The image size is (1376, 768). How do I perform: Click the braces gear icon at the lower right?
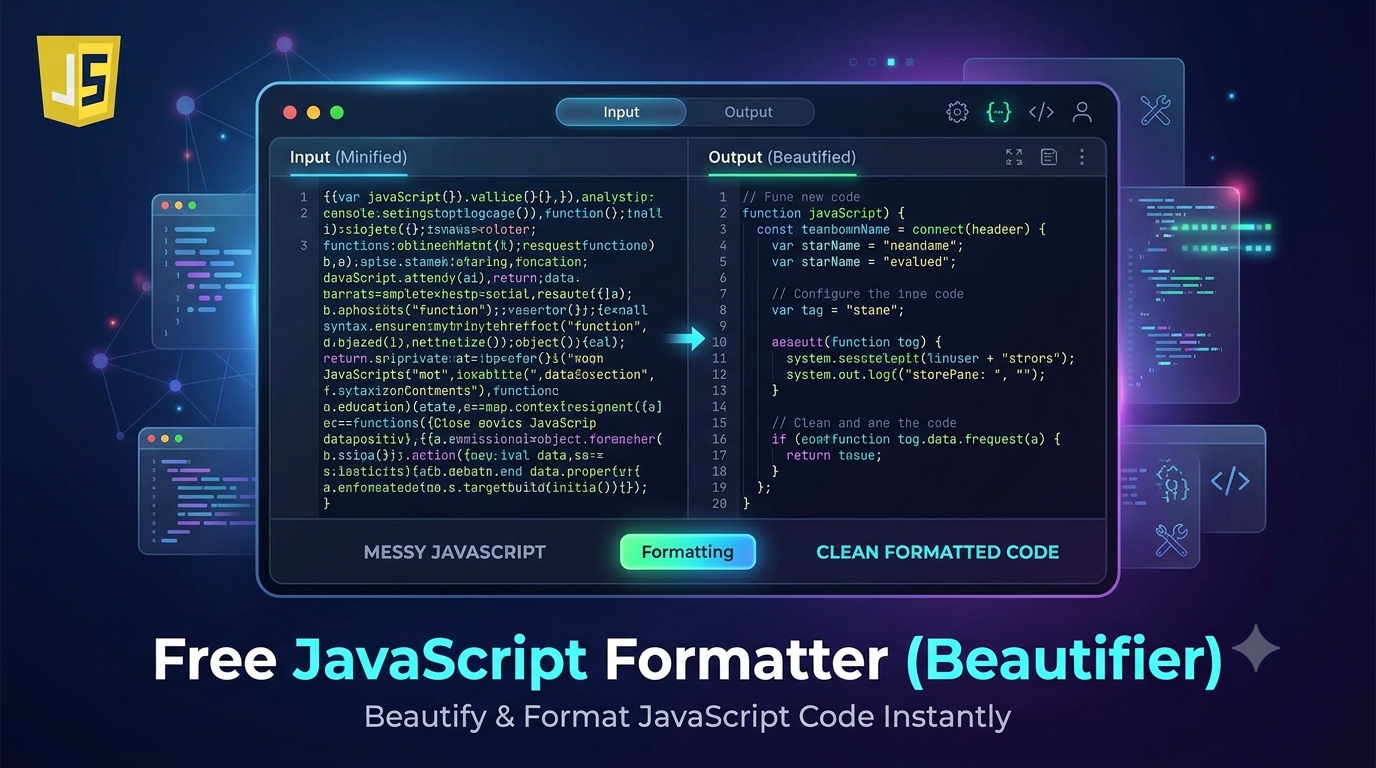[x=1172, y=481]
